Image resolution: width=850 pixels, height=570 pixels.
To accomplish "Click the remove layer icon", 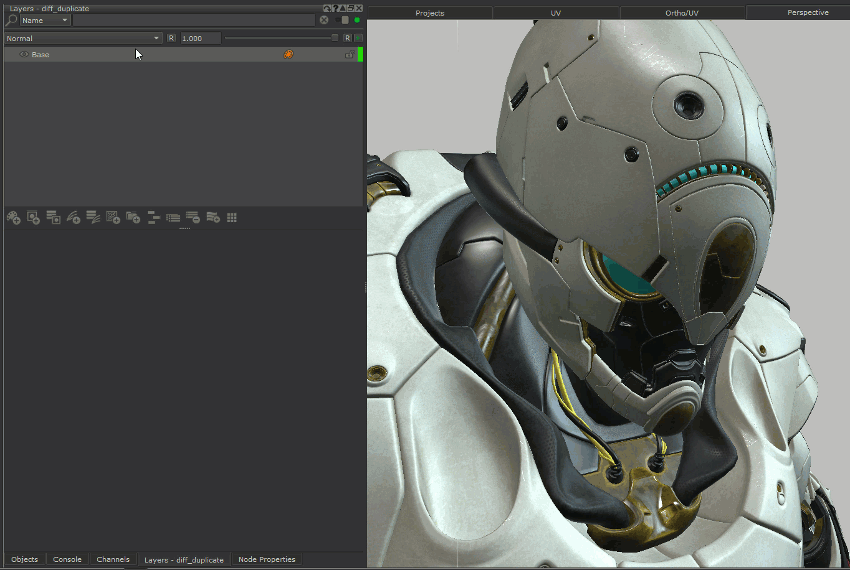I will 193,217.
